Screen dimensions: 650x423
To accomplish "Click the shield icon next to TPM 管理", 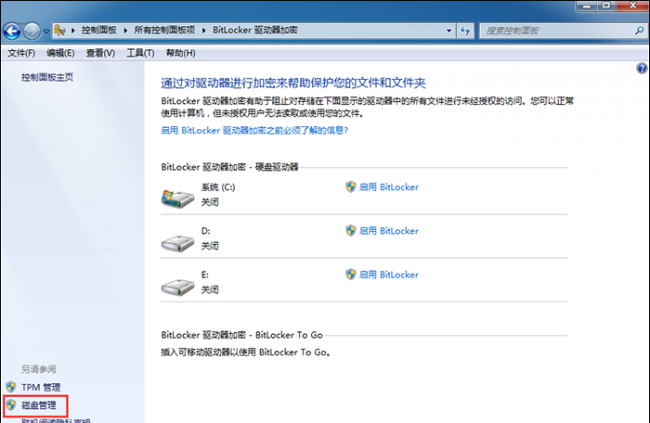I will point(11,387).
